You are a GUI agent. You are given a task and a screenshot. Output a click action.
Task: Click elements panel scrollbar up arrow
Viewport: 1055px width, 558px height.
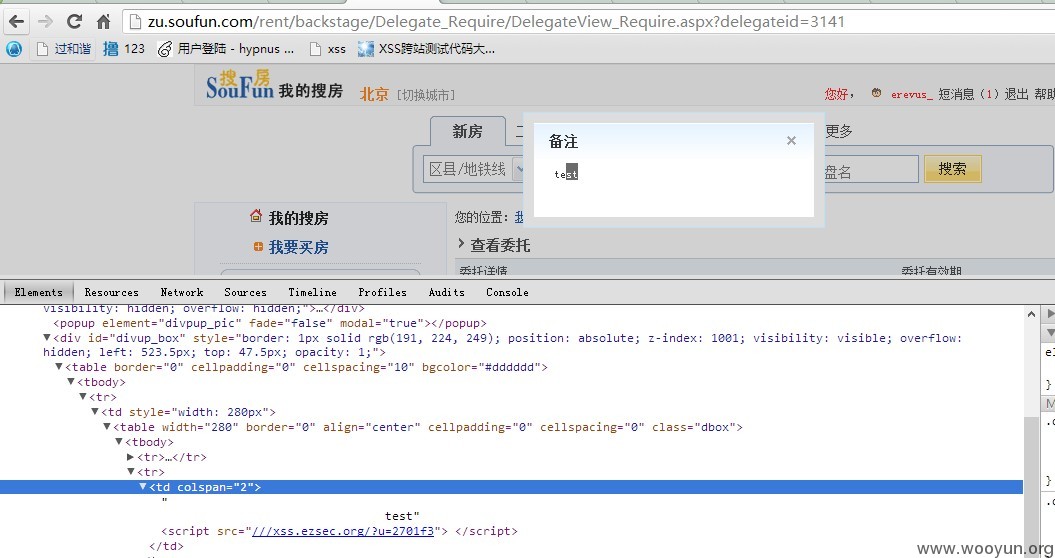[1031, 314]
